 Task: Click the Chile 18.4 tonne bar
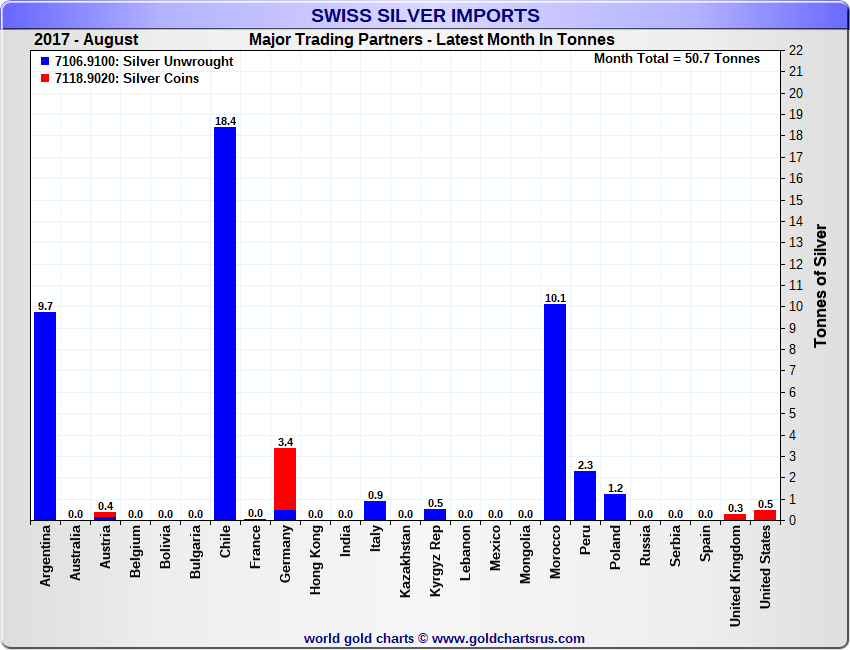(225, 323)
